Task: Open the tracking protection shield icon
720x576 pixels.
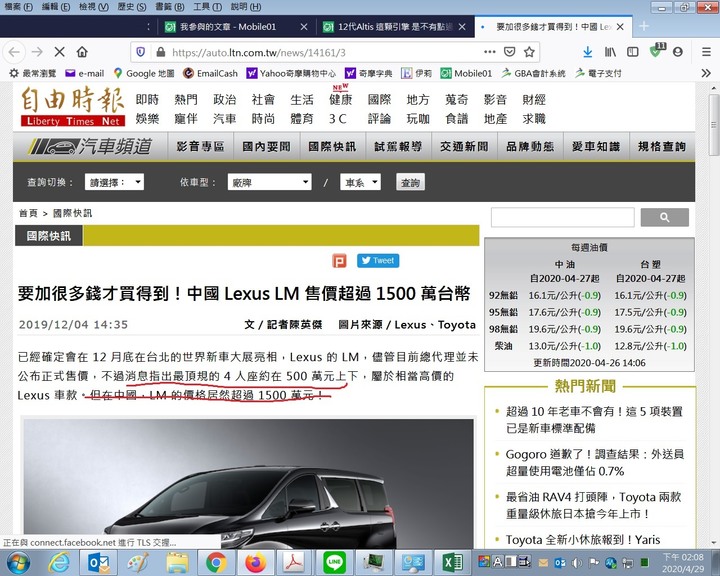Action: (141, 52)
